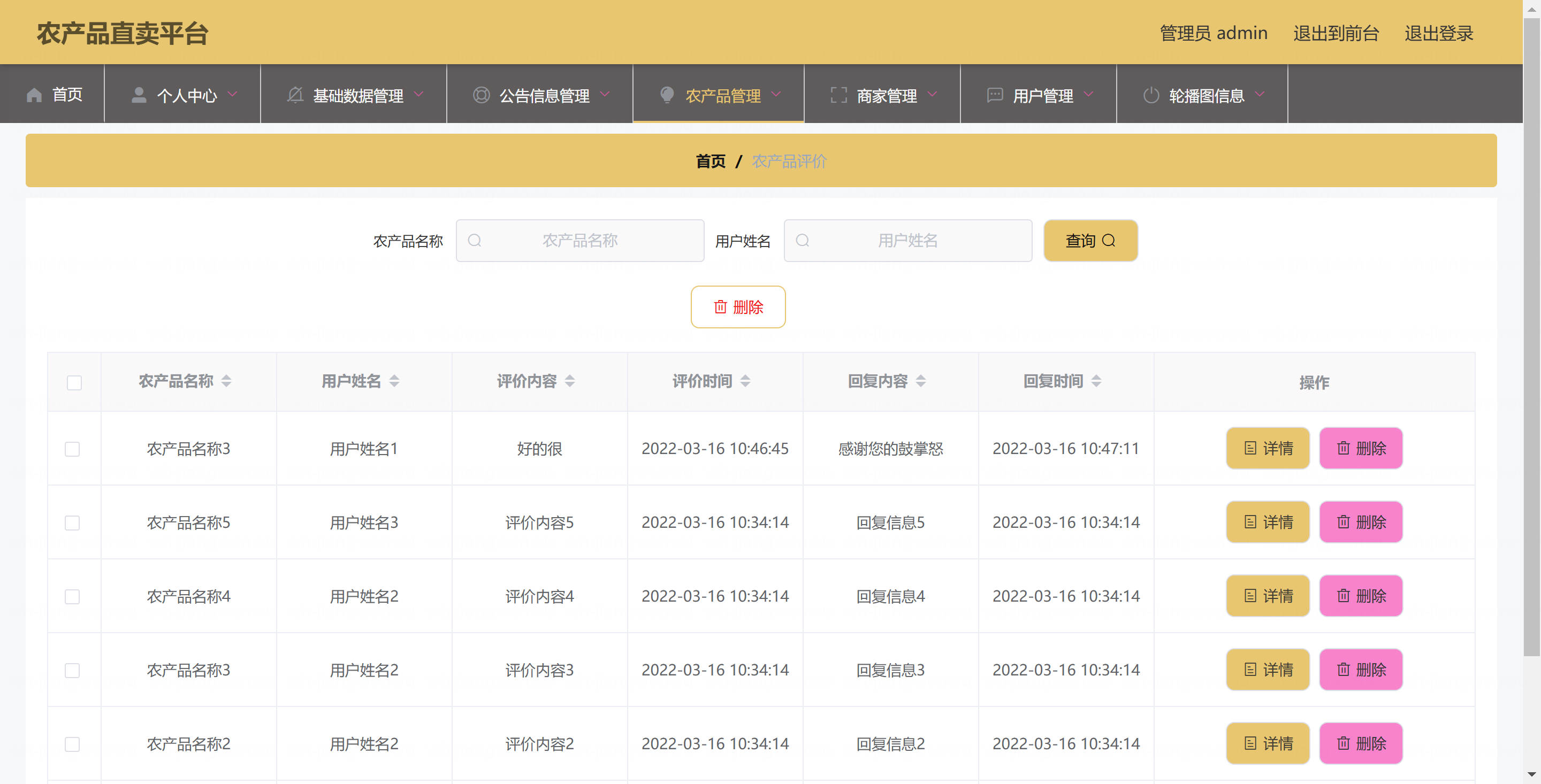Click the frame icon of 商家管理

[838, 95]
